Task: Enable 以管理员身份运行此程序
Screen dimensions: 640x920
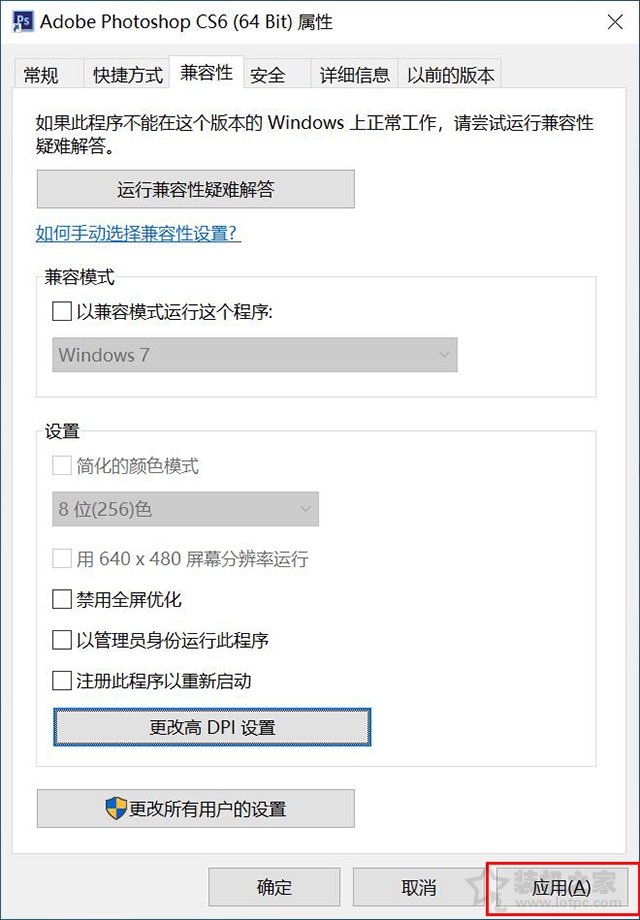Action: [x=60, y=641]
